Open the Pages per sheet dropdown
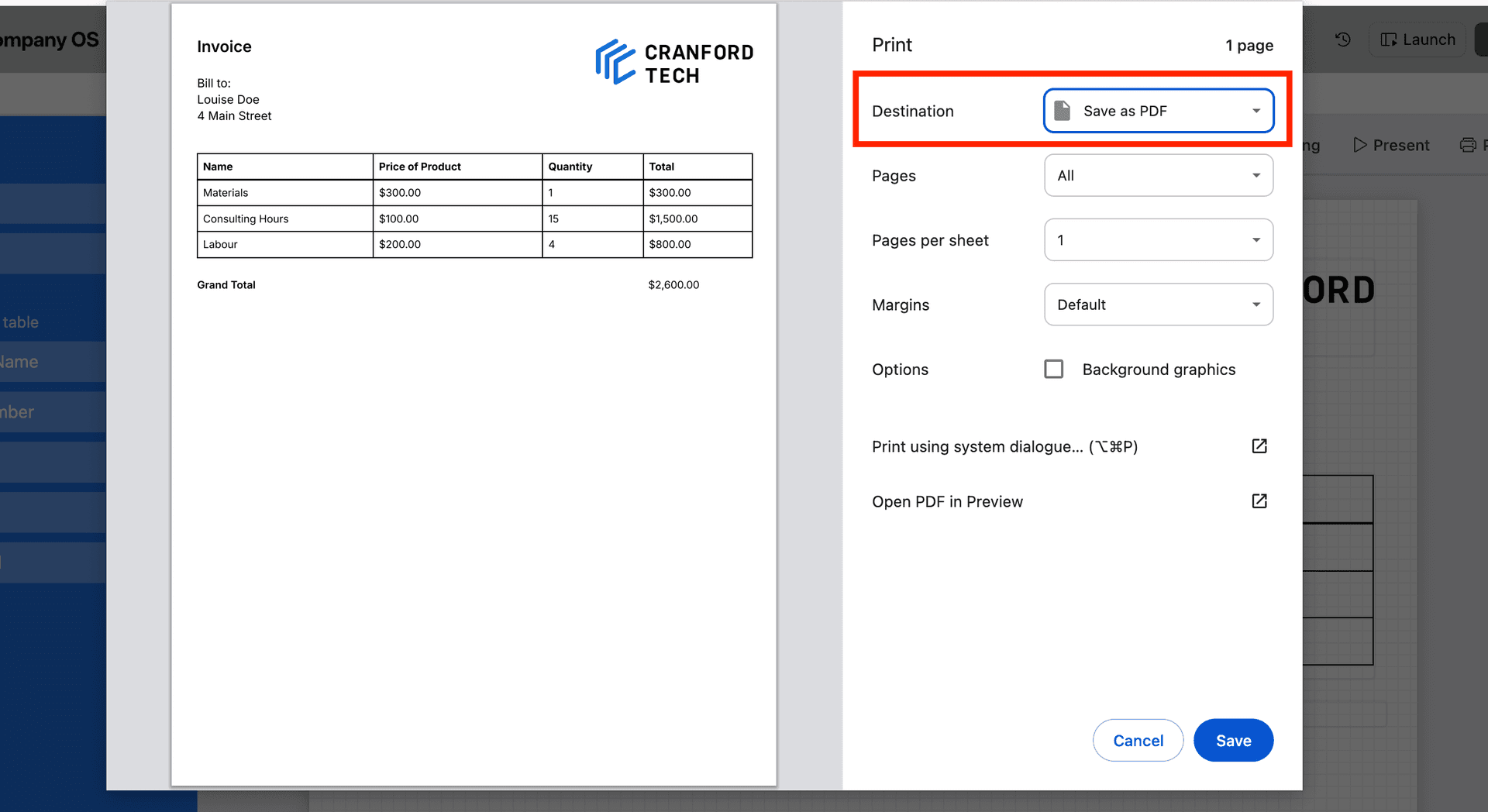Image resolution: width=1488 pixels, height=812 pixels. pos(1158,239)
